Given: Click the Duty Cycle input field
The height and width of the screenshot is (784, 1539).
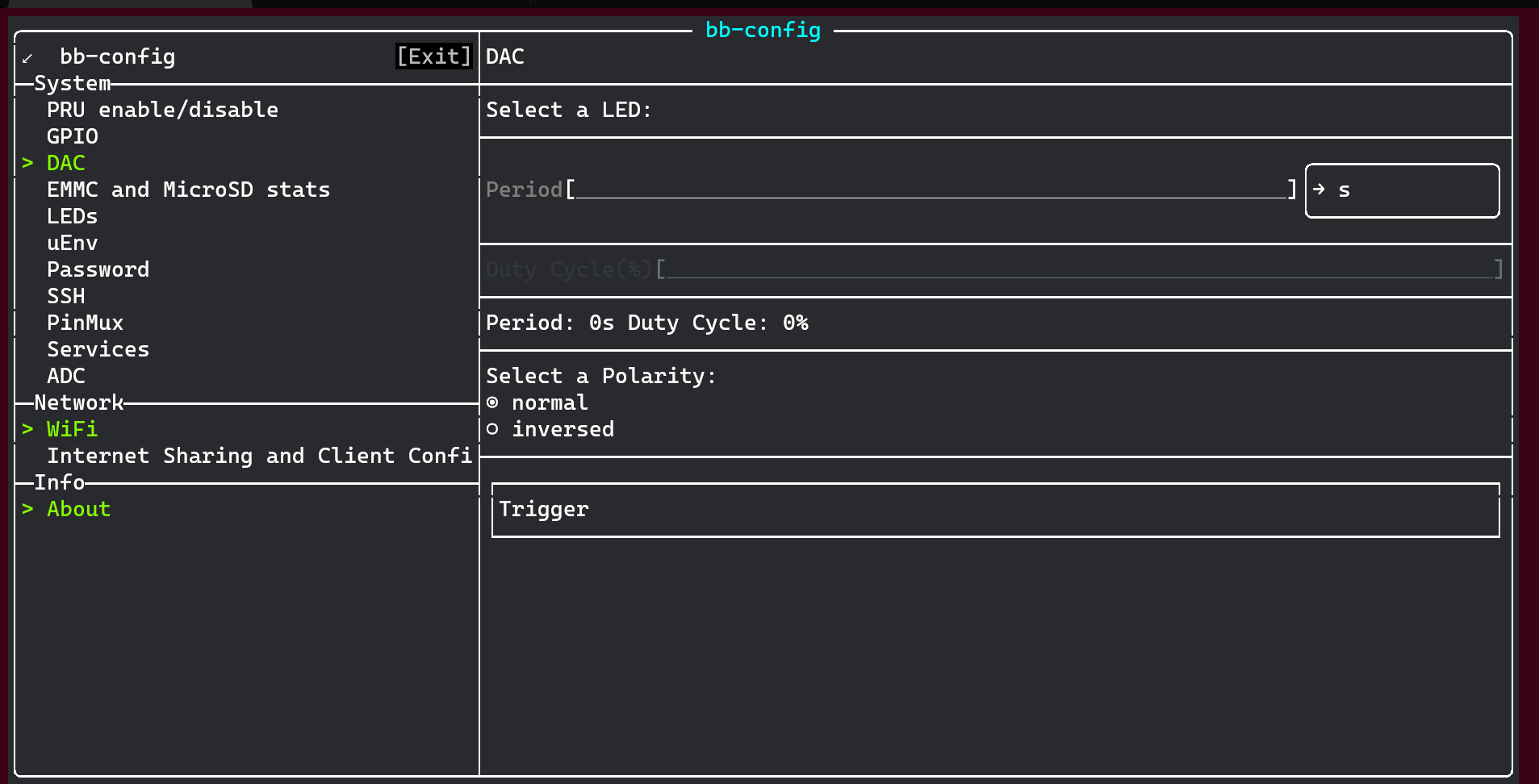Looking at the screenshot, I should click(1080, 269).
